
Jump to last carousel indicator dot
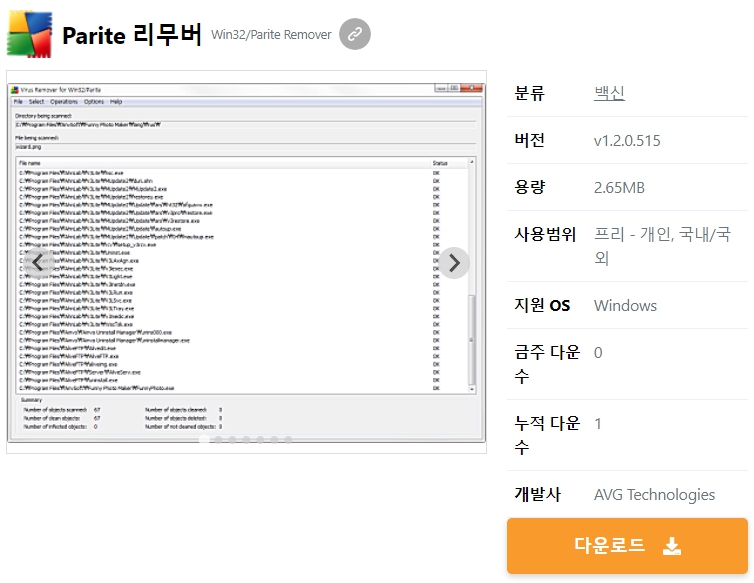[x=288, y=439]
